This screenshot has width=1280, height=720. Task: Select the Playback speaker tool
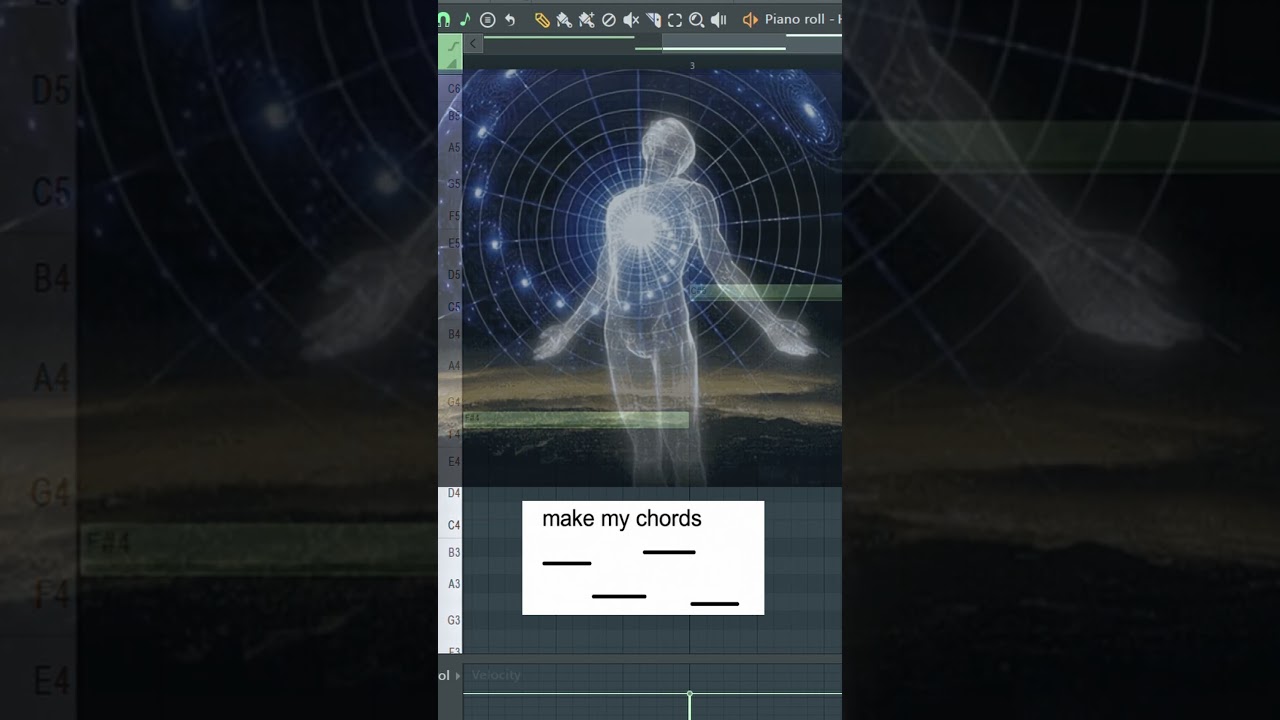[718, 19]
